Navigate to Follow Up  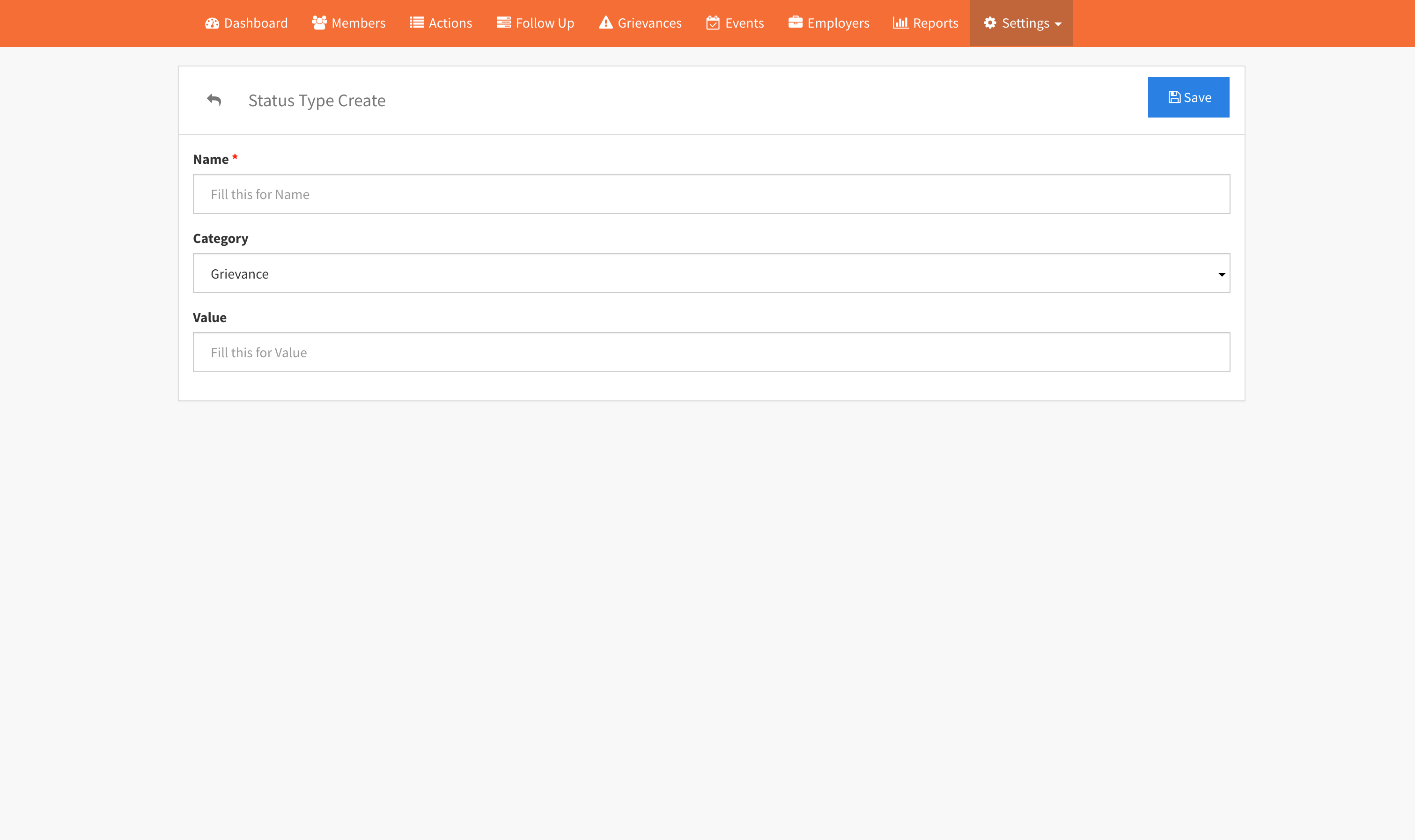click(x=536, y=23)
